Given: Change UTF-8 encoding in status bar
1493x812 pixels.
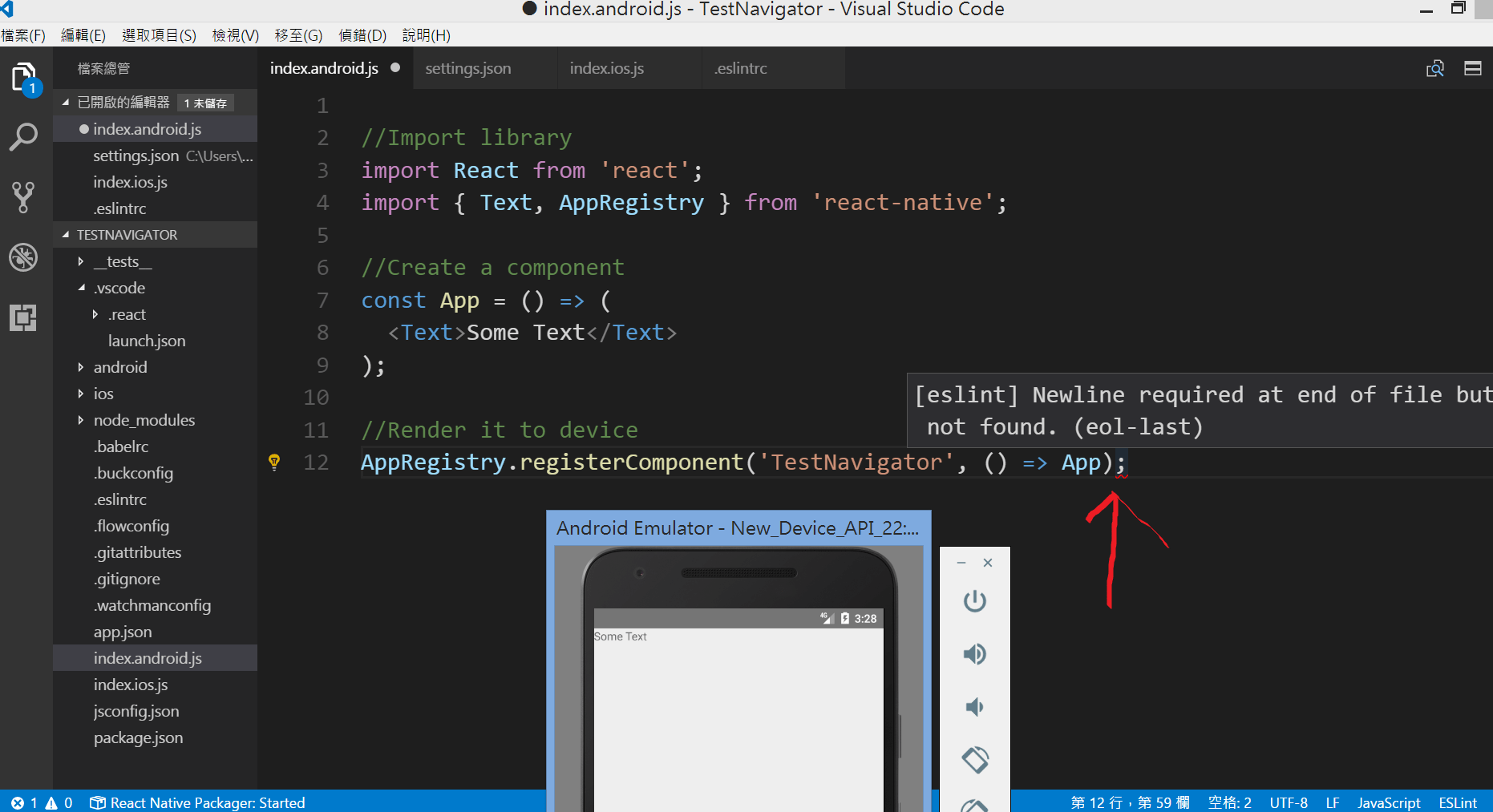Looking at the screenshot, I should (x=1289, y=802).
